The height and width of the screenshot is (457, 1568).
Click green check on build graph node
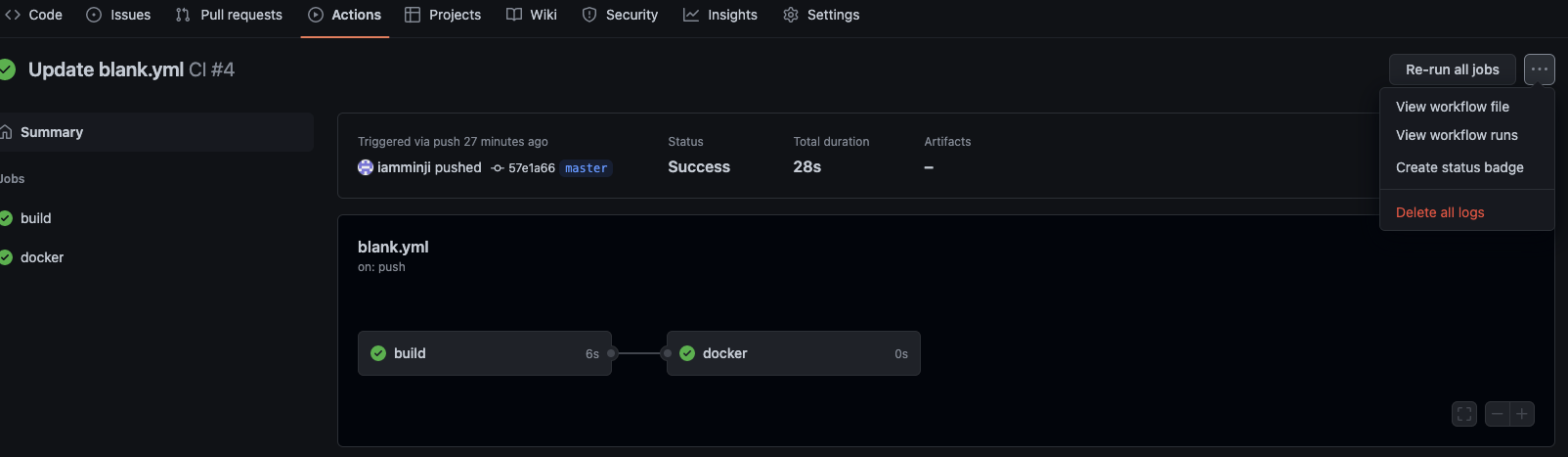[x=378, y=353]
